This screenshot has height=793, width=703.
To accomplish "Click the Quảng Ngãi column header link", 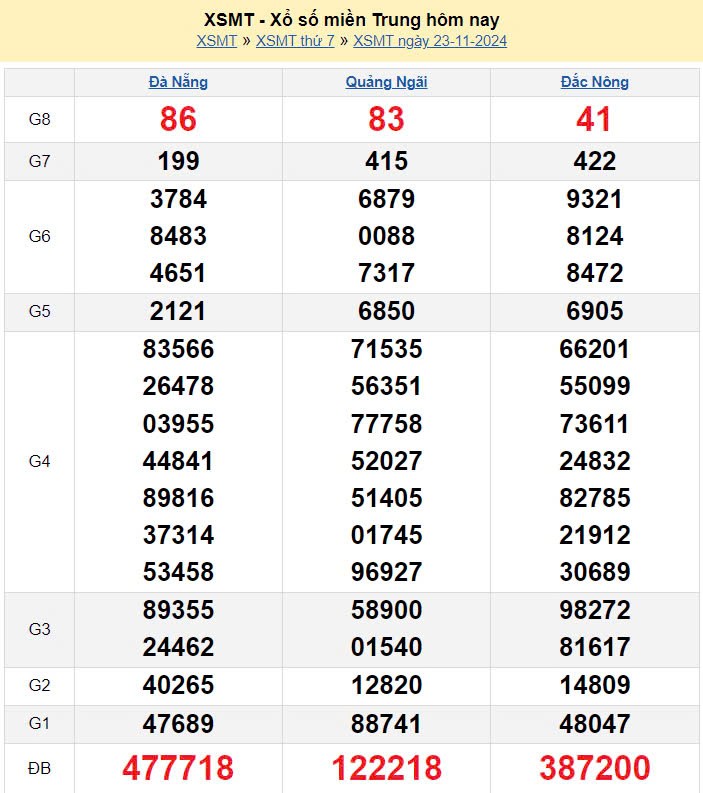I will point(386,82).
